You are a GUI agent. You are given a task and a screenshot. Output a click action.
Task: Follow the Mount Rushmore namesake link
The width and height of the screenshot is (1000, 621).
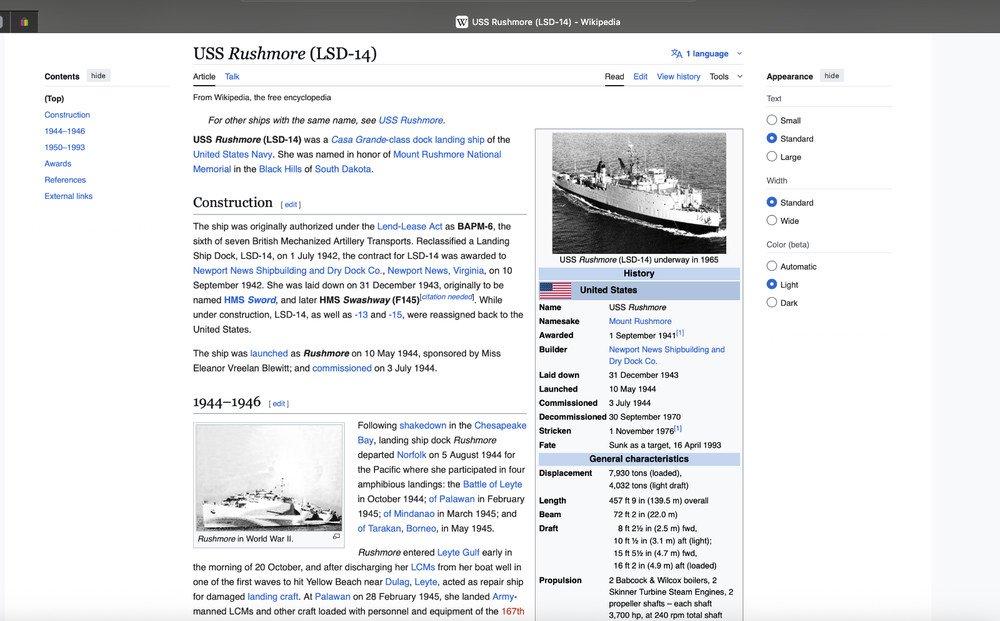(639, 321)
